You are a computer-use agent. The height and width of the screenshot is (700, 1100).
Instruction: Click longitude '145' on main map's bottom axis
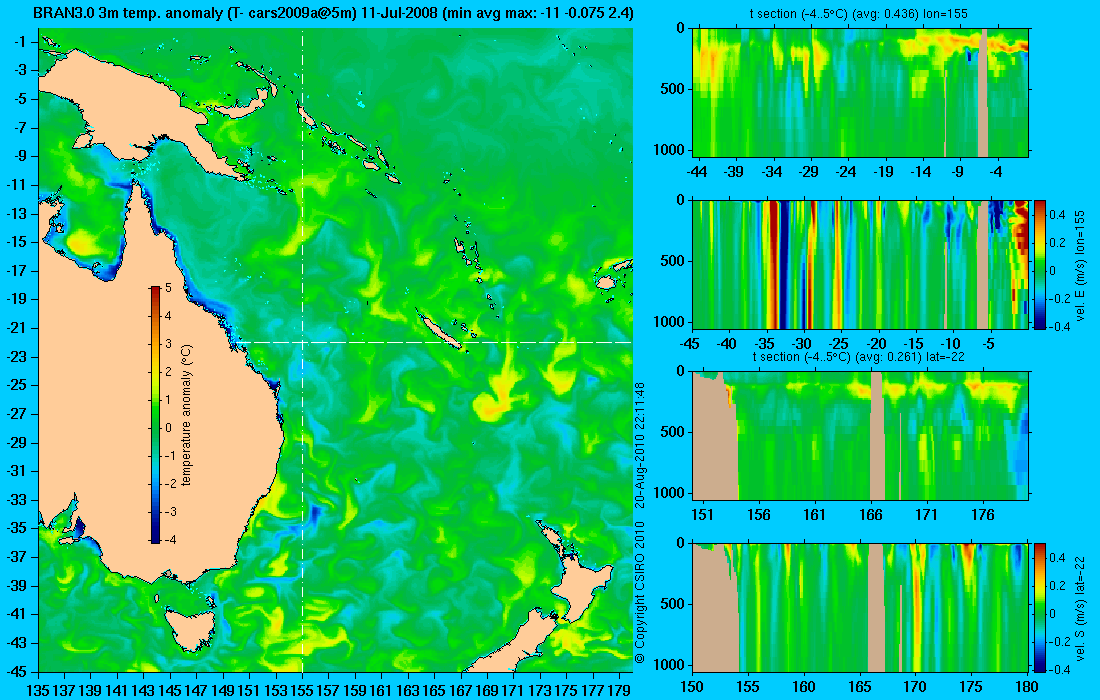(x=170, y=690)
